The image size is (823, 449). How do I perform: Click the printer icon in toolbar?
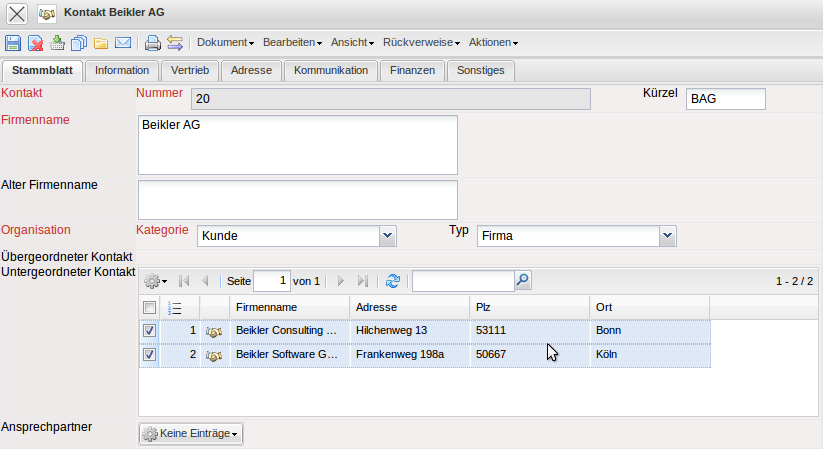152,43
